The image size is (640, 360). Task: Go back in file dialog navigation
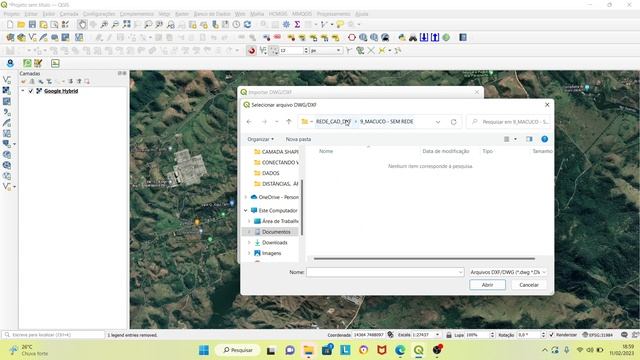coord(249,122)
